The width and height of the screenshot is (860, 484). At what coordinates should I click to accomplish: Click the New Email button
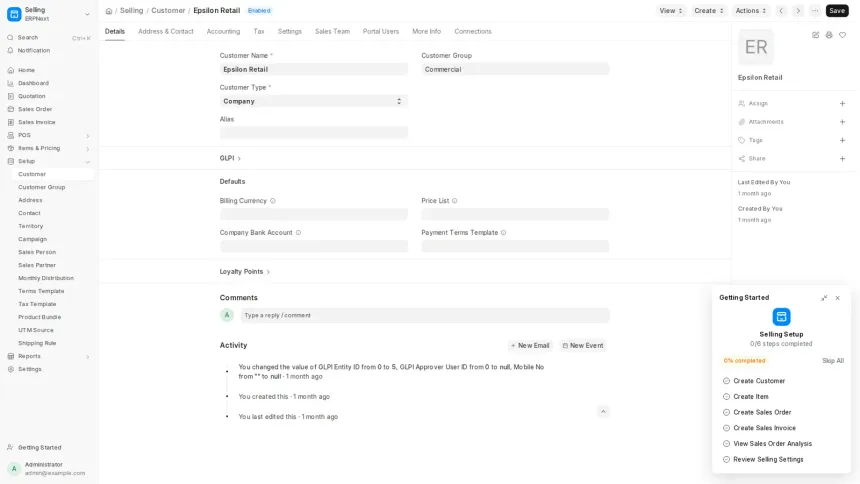(530, 346)
